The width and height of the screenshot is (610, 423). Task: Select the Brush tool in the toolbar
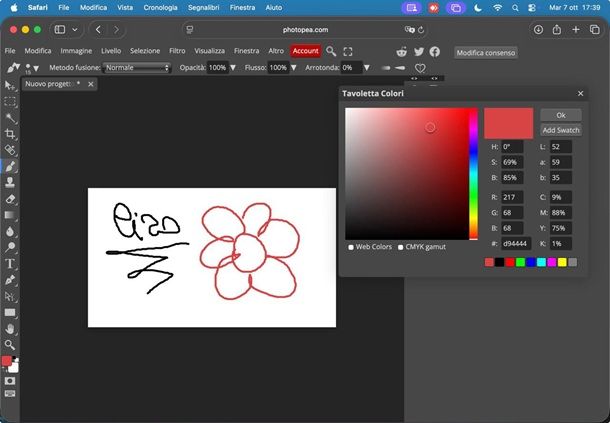point(10,166)
